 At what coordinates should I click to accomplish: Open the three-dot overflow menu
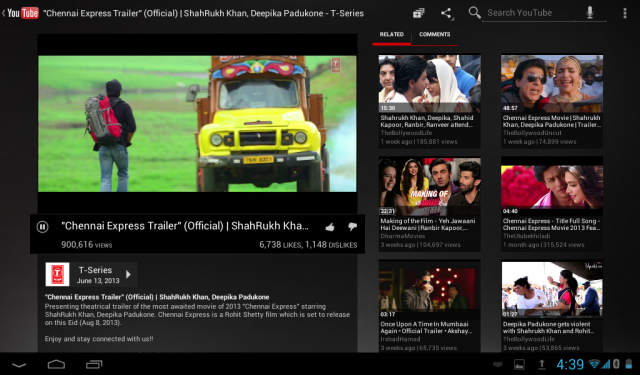click(624, 13)
